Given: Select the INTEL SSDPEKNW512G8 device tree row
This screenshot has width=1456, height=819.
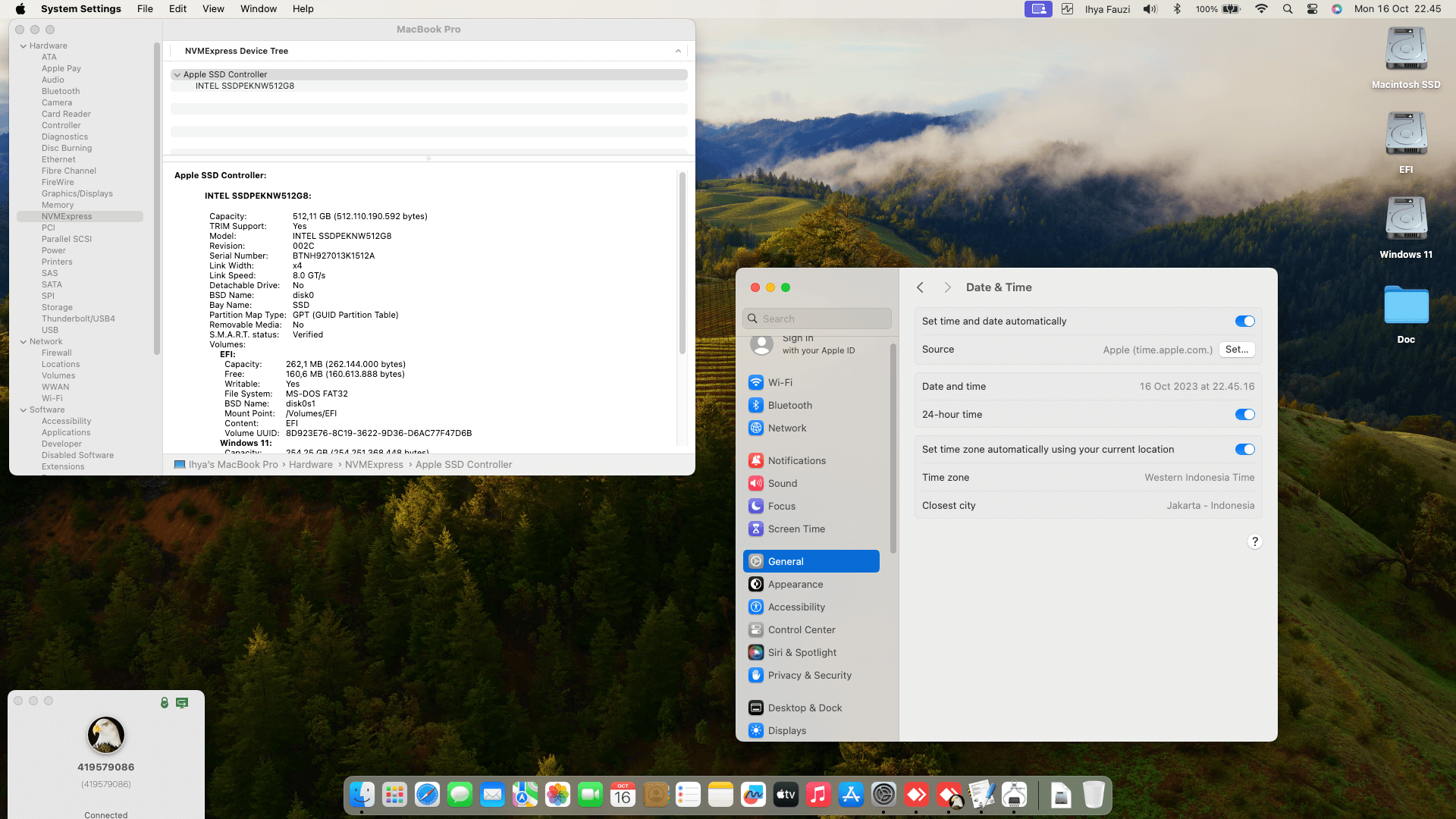Looking at the screenshot, I should coord(429,86).
